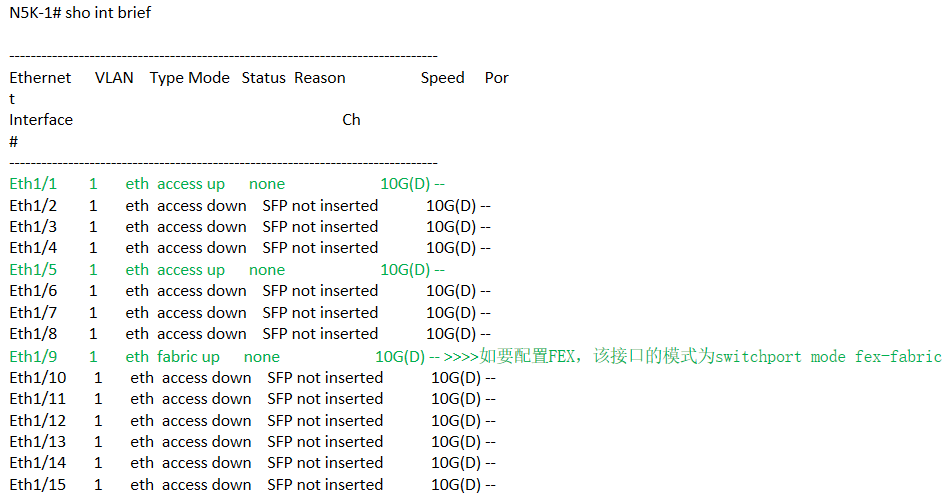Image resolution: width=949 pixels, height=494 pixels.
Task: Click 'none' reason in the Eth1/1 row
Action: click(267, 184)
